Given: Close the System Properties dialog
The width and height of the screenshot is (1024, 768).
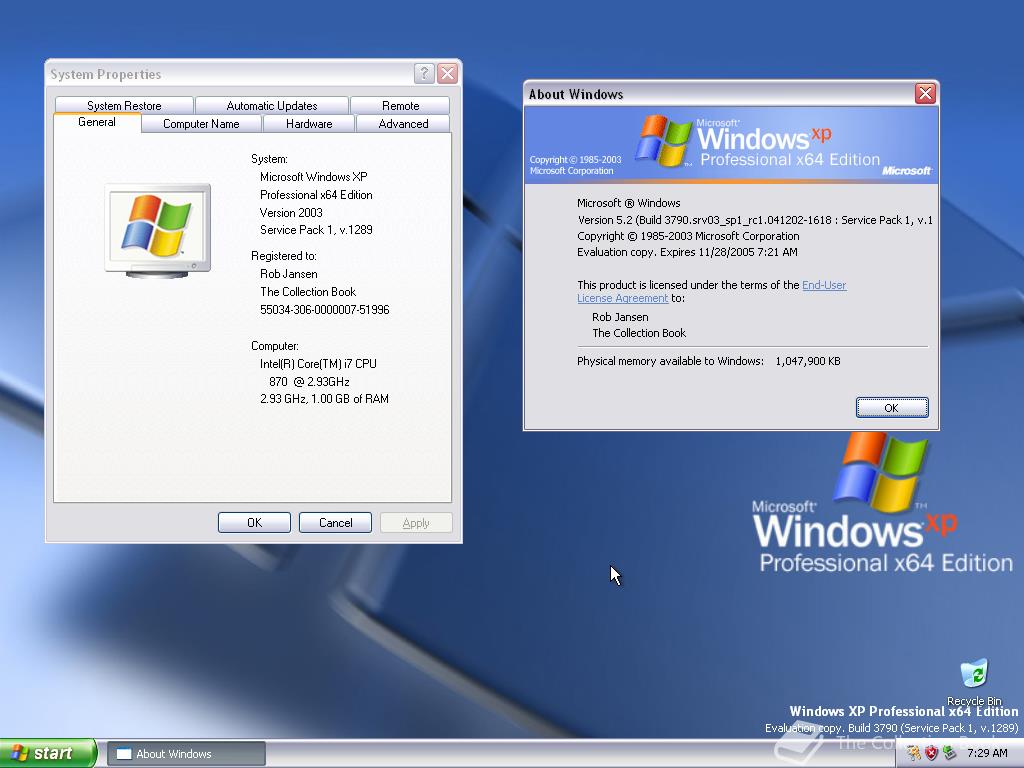Looking at the screenshot, I should (x=447, y=73).
